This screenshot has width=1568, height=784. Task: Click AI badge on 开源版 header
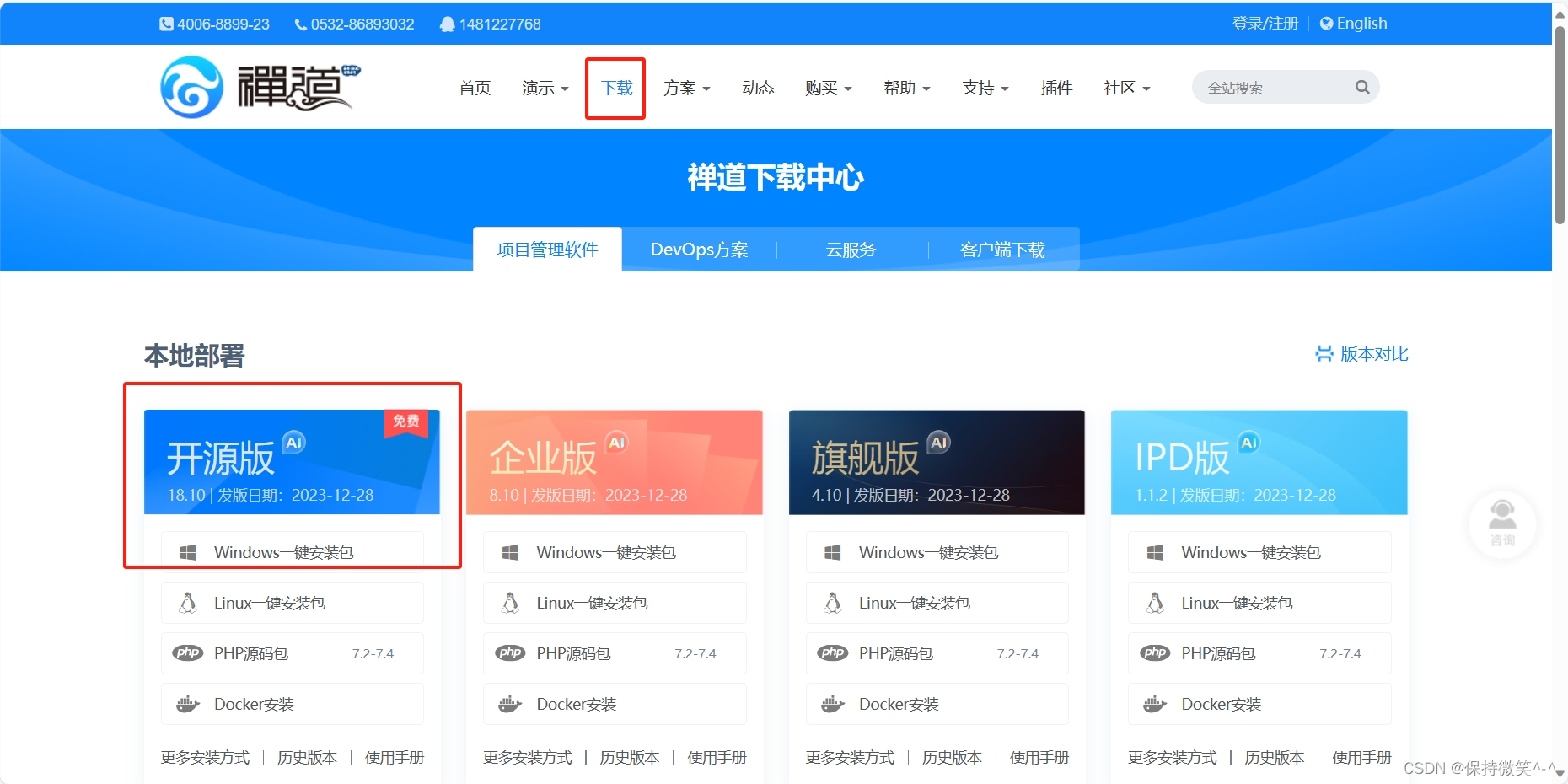point(293,443)
